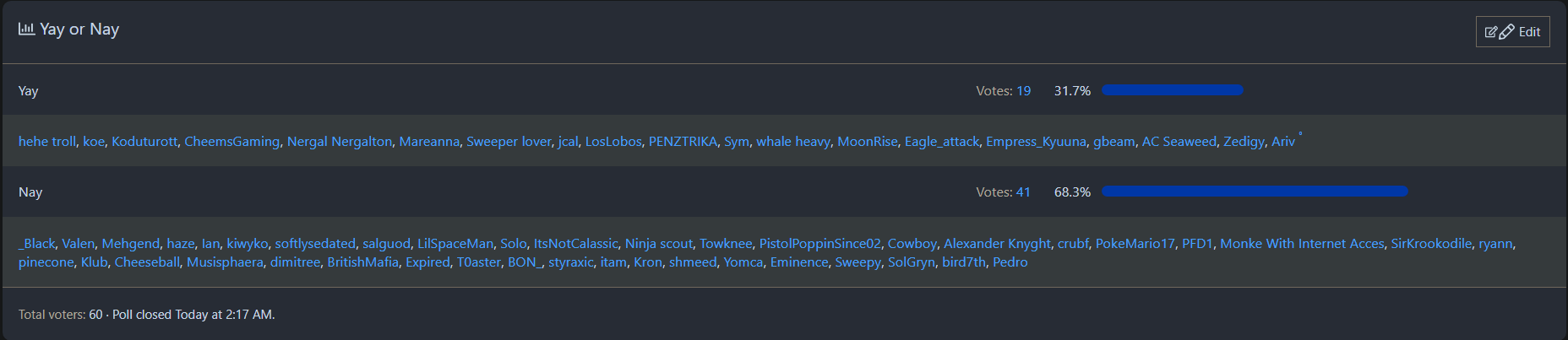
Task: Click the Nay progress bar
Action: point(1255,192)
